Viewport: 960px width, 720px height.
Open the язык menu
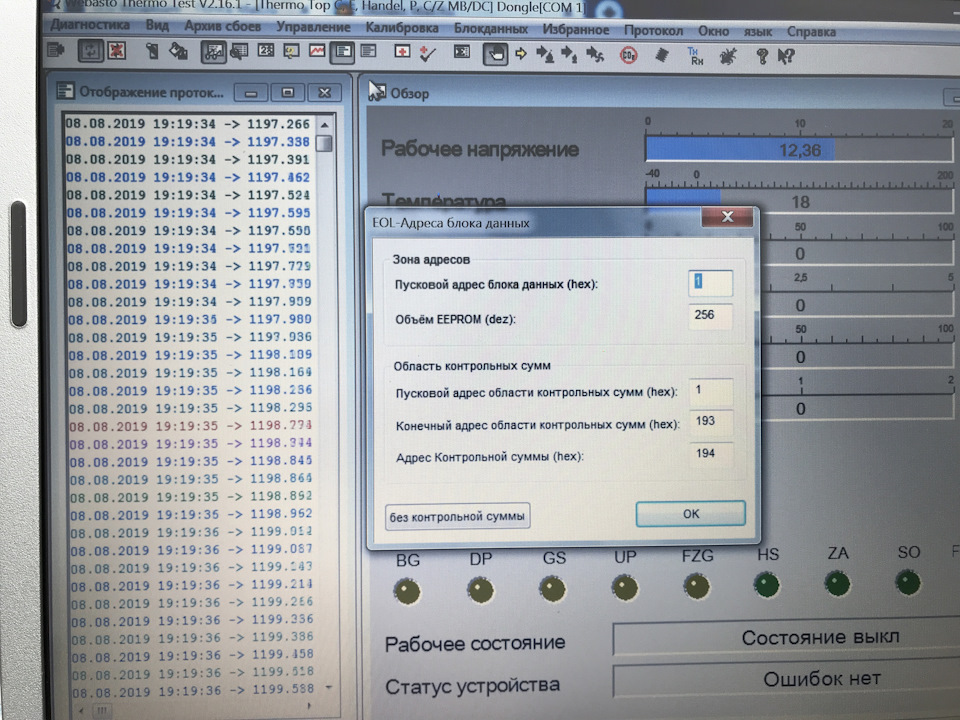click(x=758, y=31)
